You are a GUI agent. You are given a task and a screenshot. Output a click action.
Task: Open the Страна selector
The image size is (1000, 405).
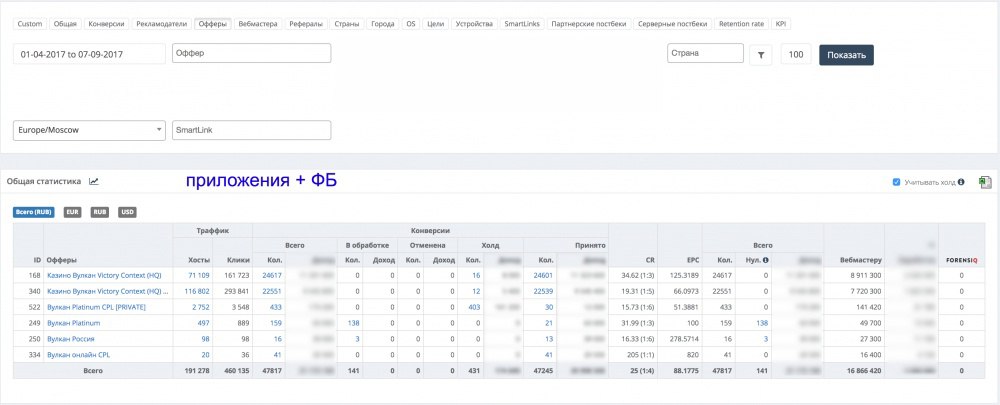point(705,53)
